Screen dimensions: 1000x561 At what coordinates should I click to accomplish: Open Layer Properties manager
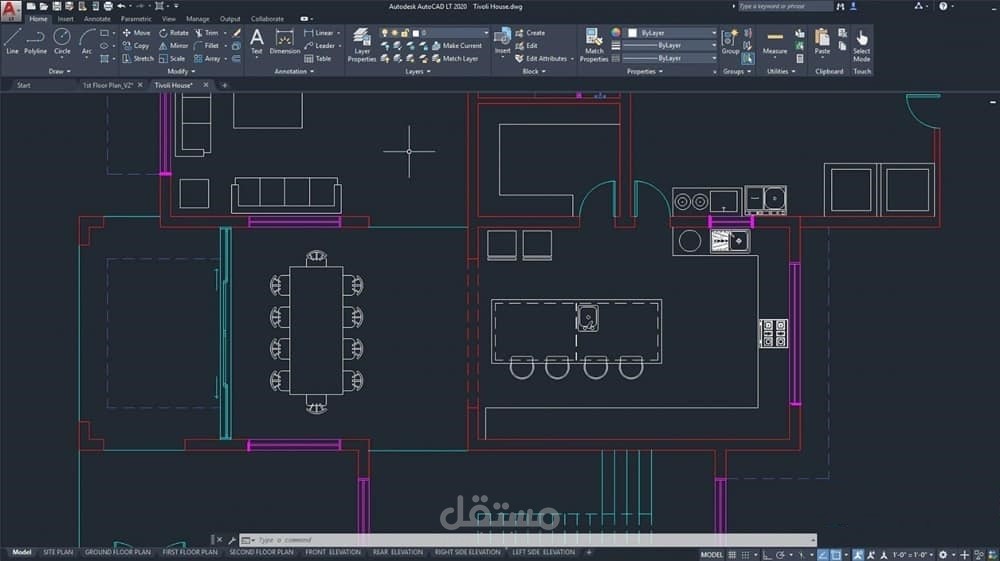tap(362, 45)
